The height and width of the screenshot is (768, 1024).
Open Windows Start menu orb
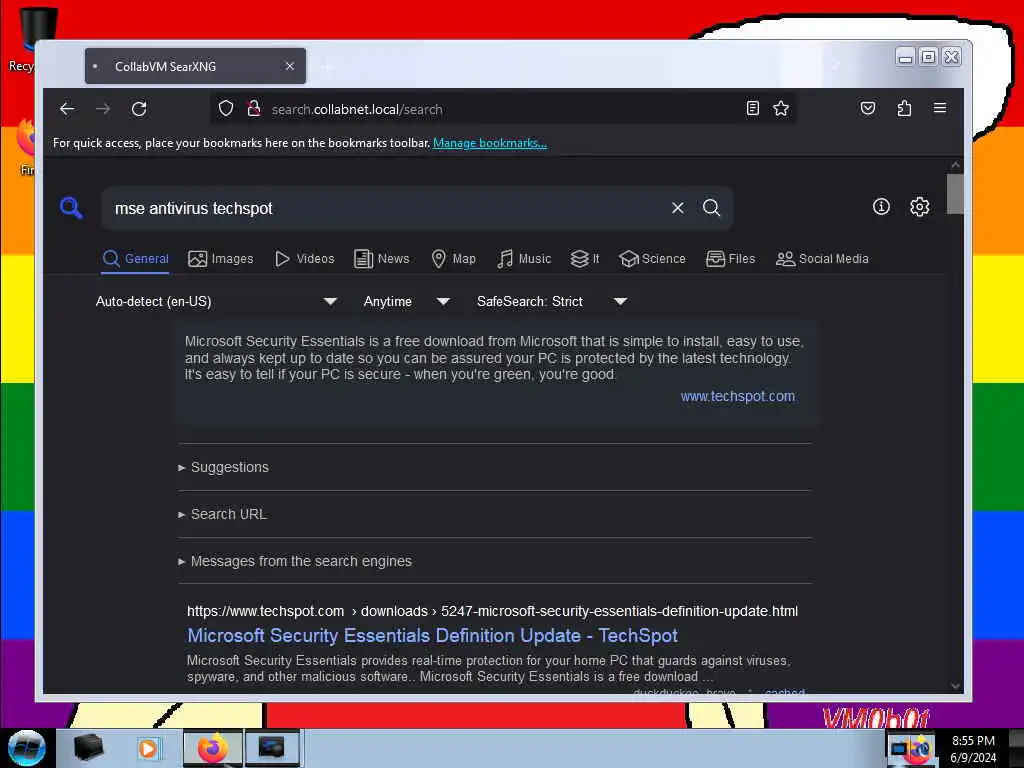pos(26,748)
